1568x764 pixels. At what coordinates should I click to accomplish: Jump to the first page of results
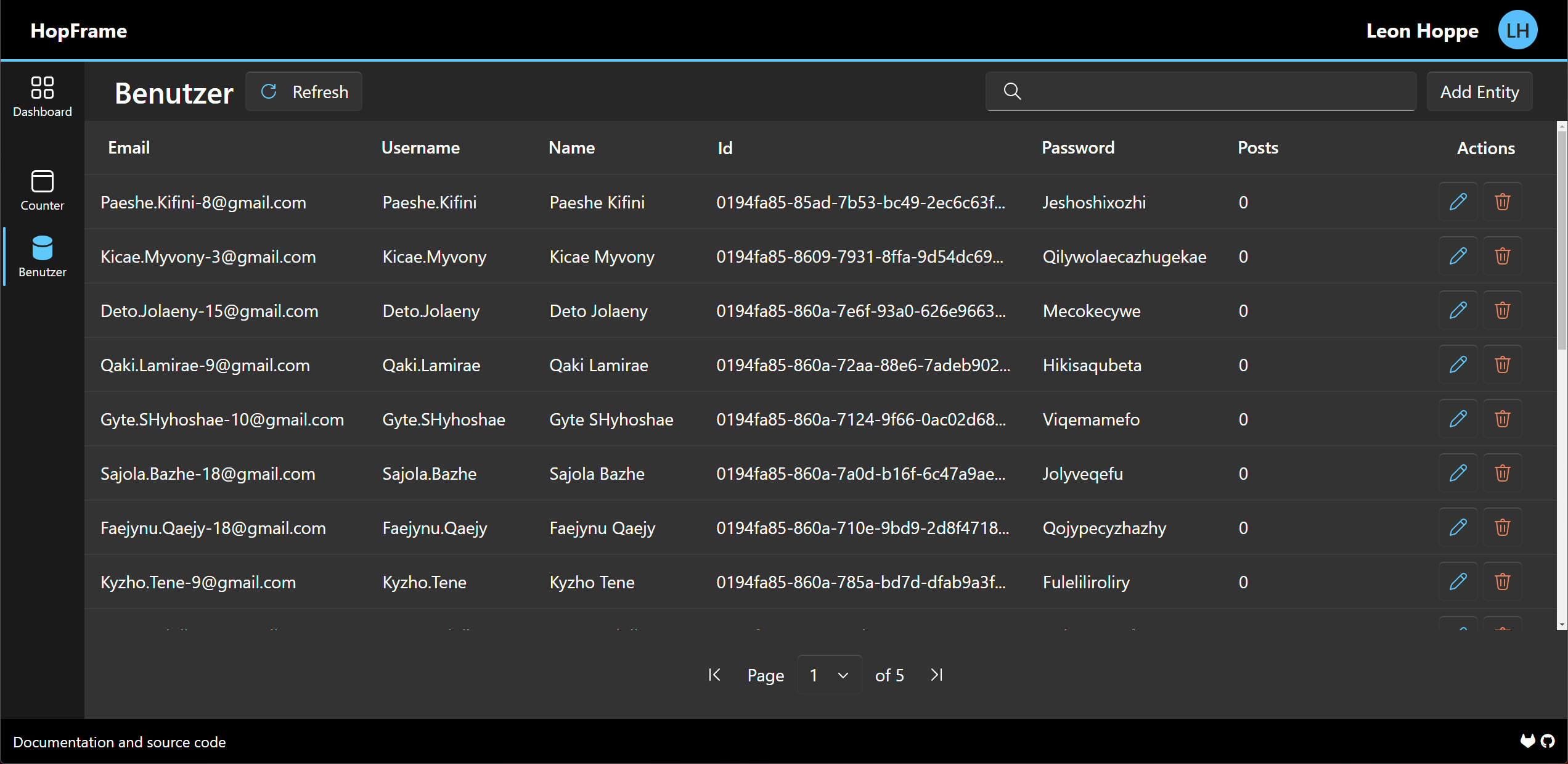[x=714, y=675]
